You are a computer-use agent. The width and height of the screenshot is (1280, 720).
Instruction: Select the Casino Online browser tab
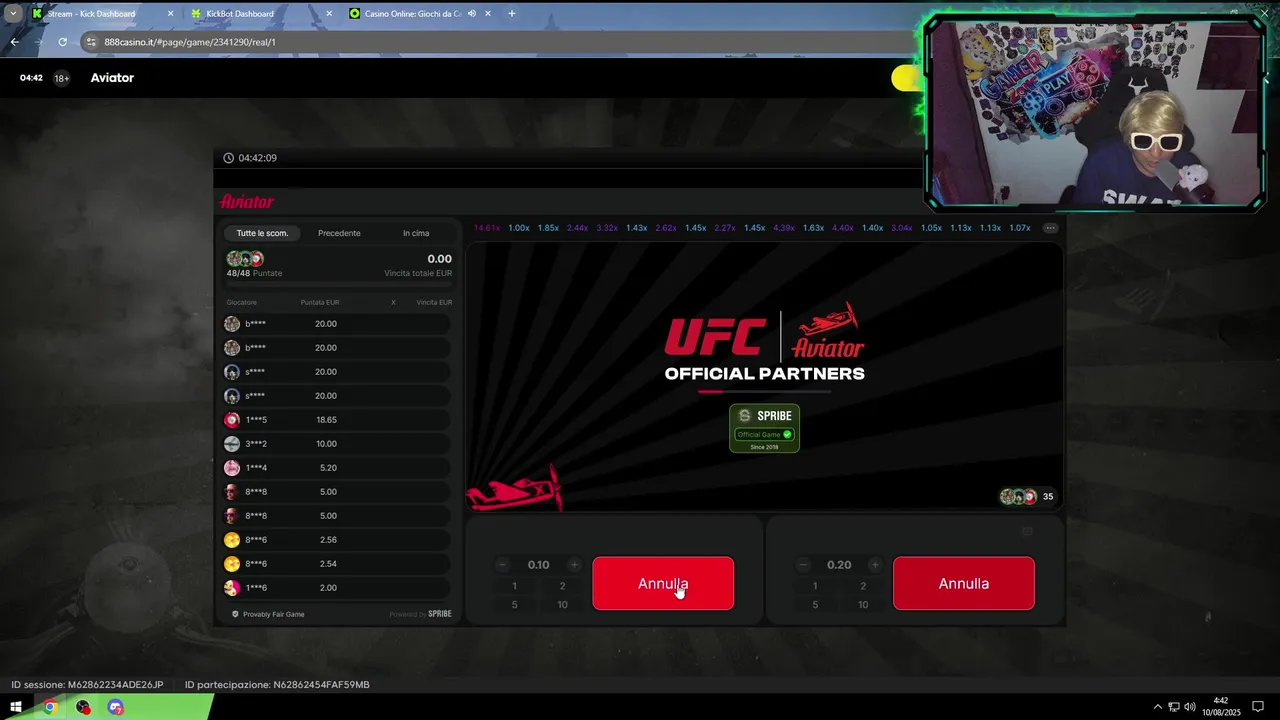420,14
